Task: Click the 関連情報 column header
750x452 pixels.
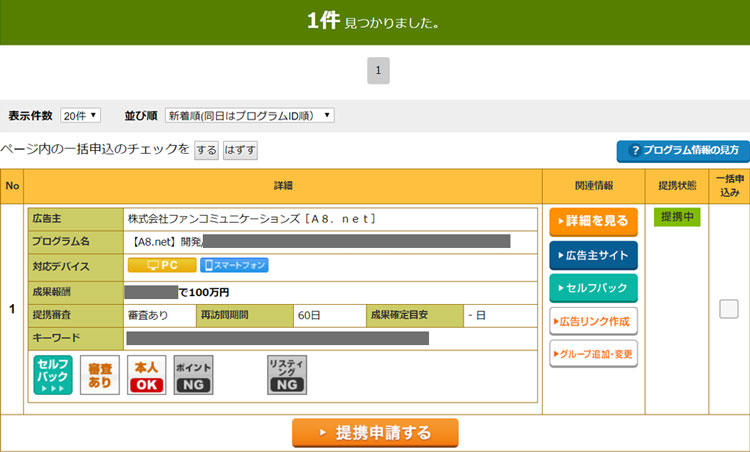Action: [x=594, y=186]
